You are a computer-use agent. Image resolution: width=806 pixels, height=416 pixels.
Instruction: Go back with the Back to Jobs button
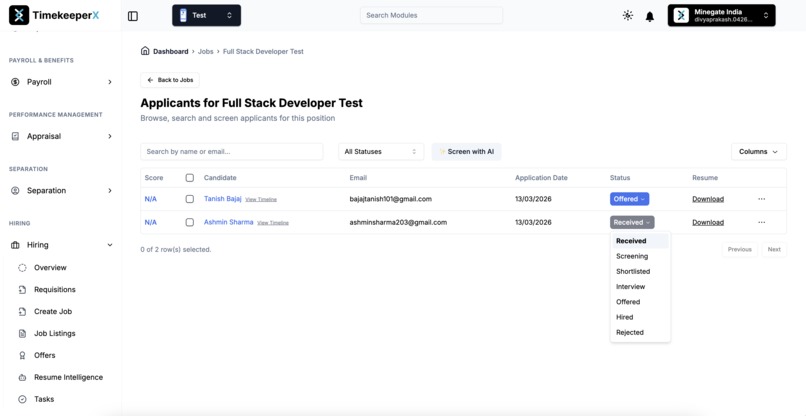(x=170, y=80)
